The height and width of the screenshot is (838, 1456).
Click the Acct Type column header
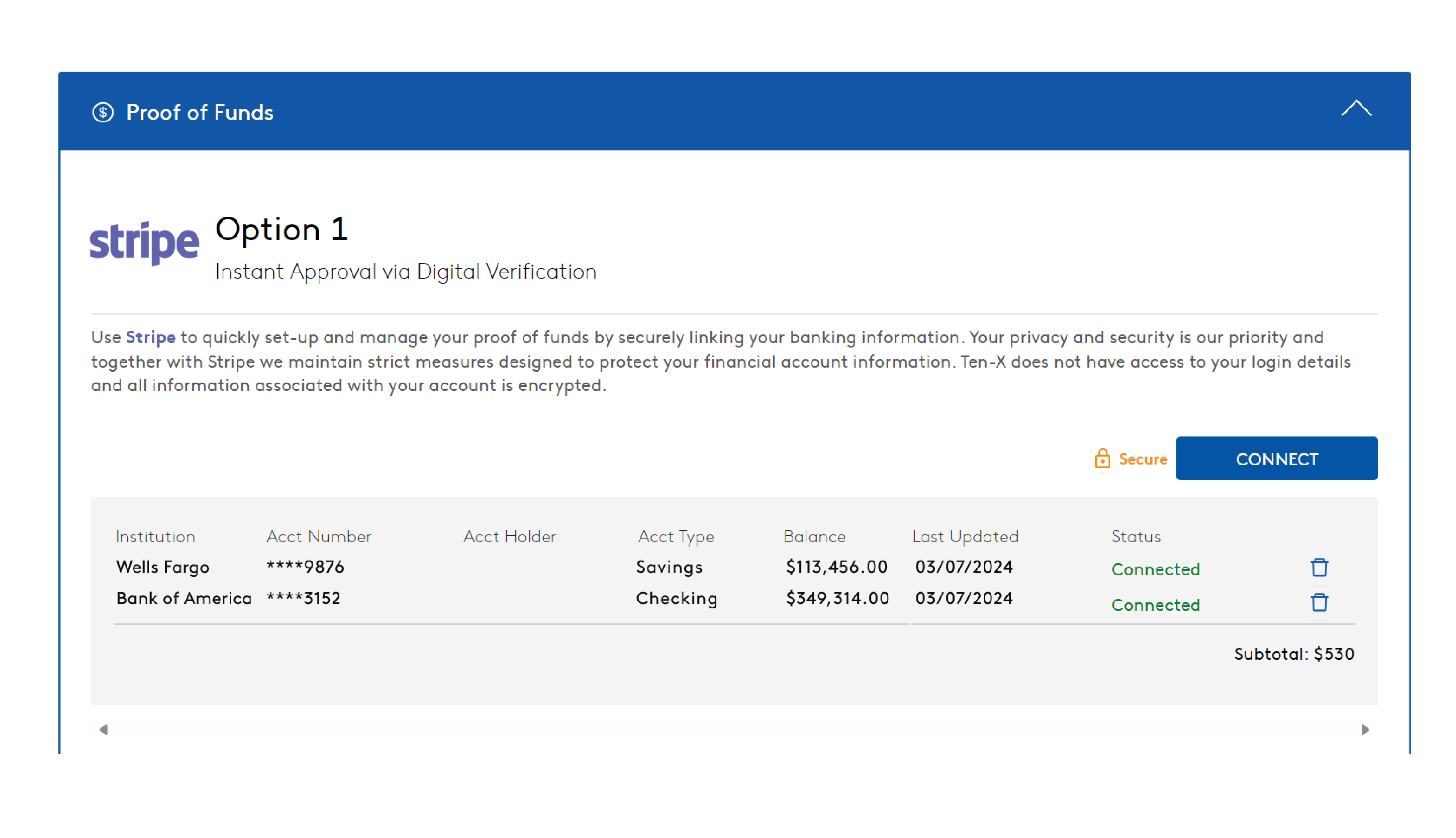coord(676,537)
